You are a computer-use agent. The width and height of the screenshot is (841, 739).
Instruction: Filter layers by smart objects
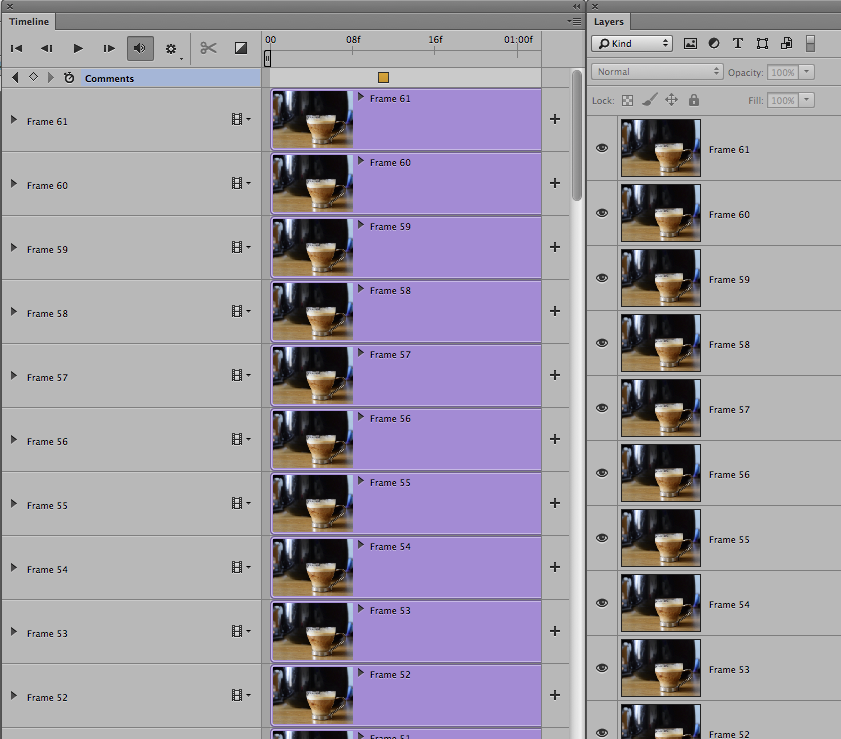786,43
